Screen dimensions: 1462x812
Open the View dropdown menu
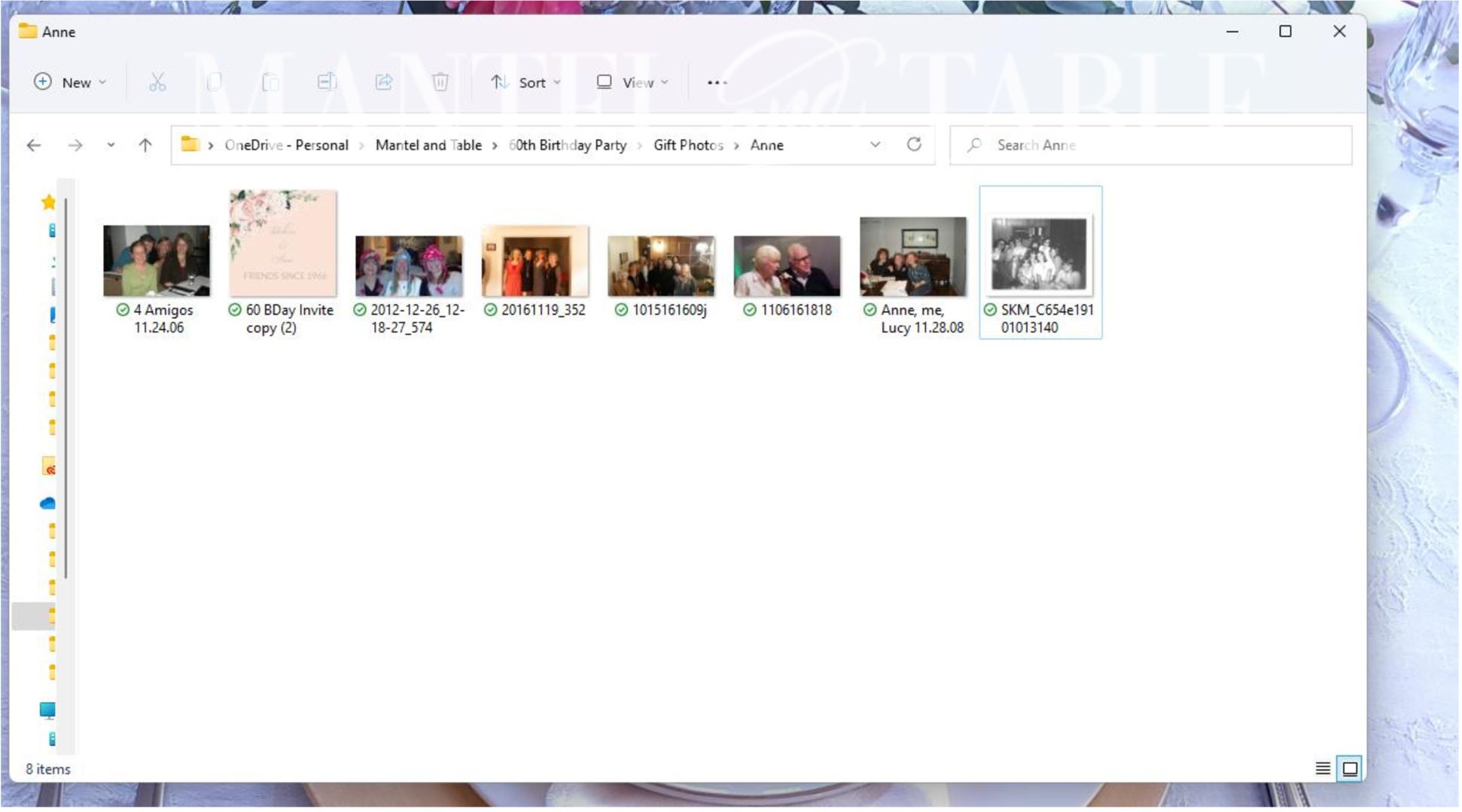point(633,82)
